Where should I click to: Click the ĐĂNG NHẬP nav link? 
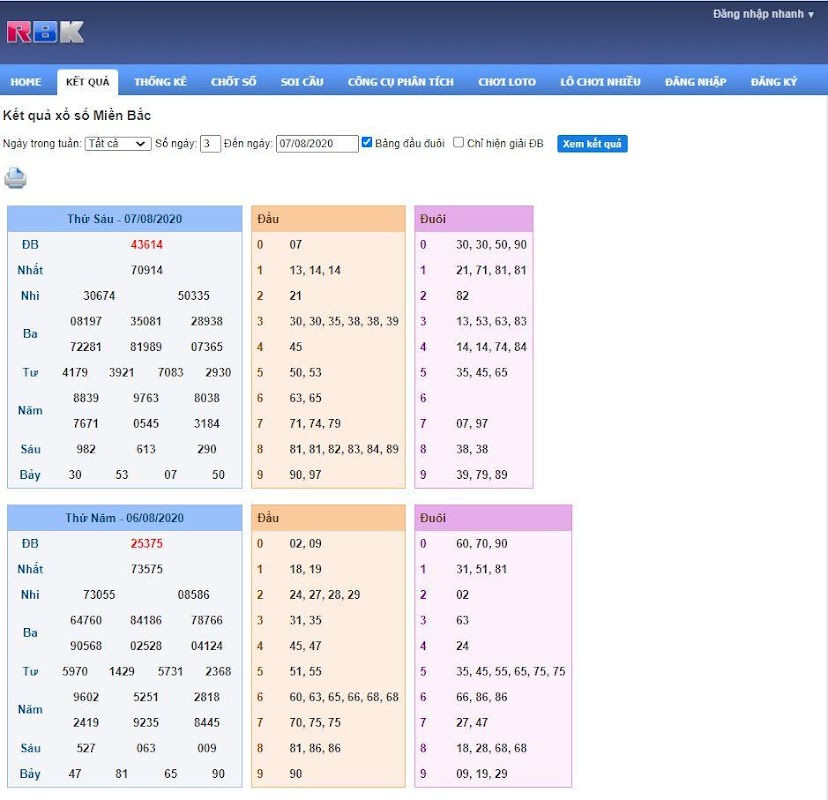(696, 82)
